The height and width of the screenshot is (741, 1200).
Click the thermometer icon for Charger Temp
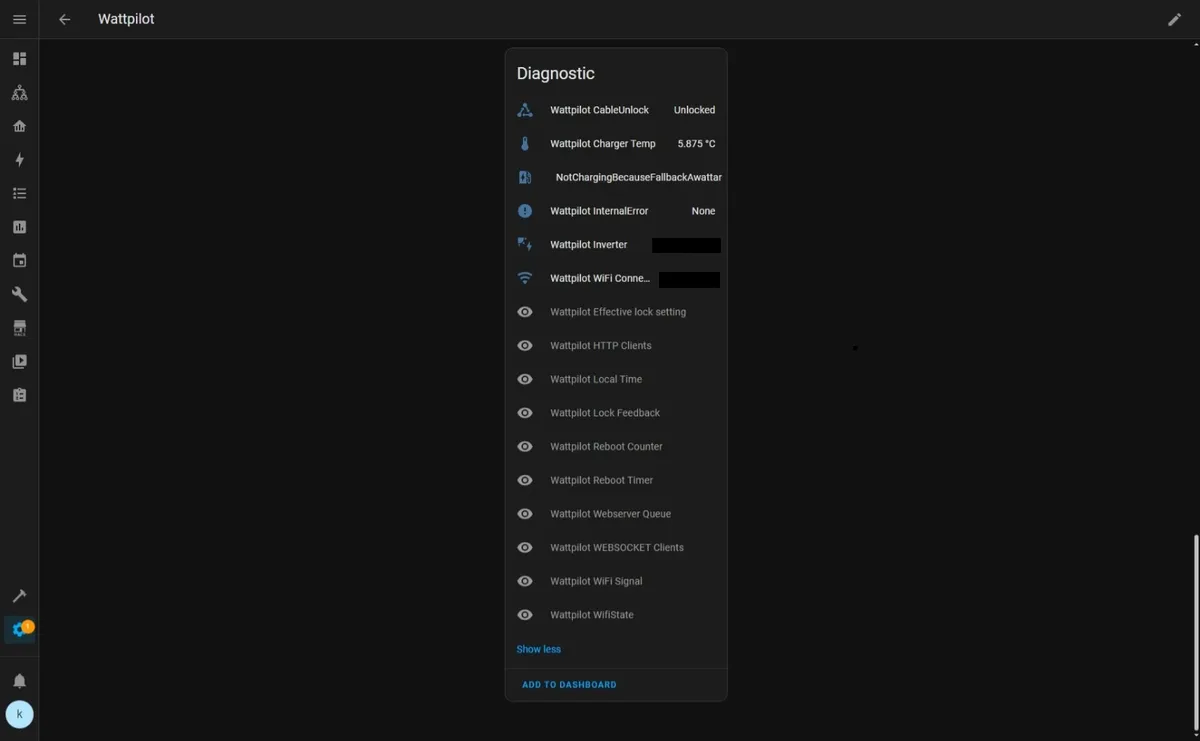525,144
